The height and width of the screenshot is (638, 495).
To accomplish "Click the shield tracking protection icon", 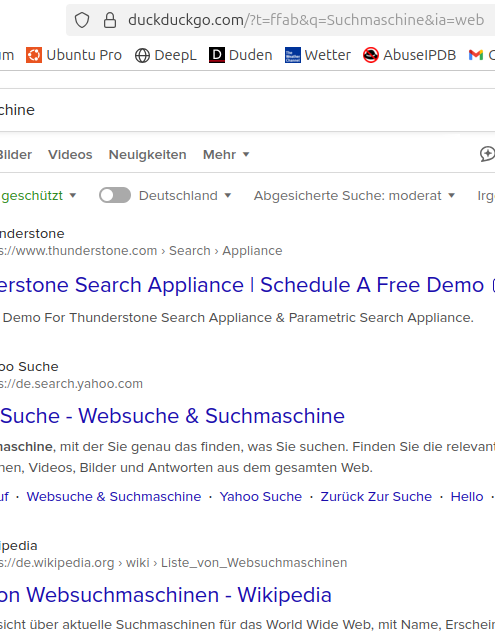I will pyautogui.click(x=82, y=20).
